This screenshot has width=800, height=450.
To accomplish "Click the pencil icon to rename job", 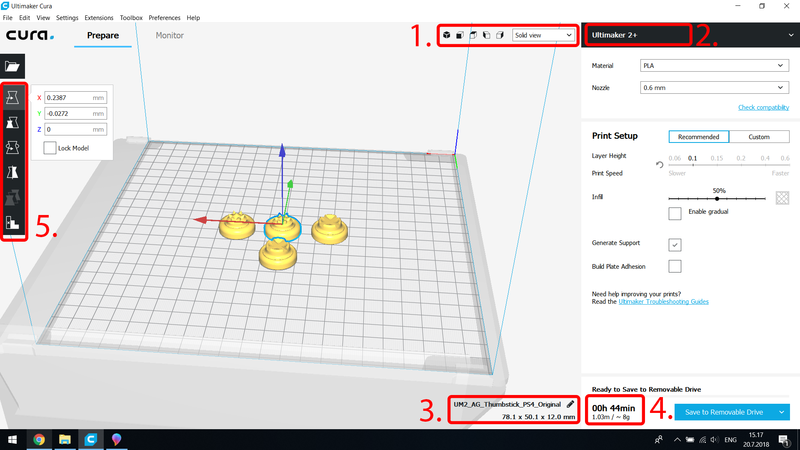I will click(570, 404).
